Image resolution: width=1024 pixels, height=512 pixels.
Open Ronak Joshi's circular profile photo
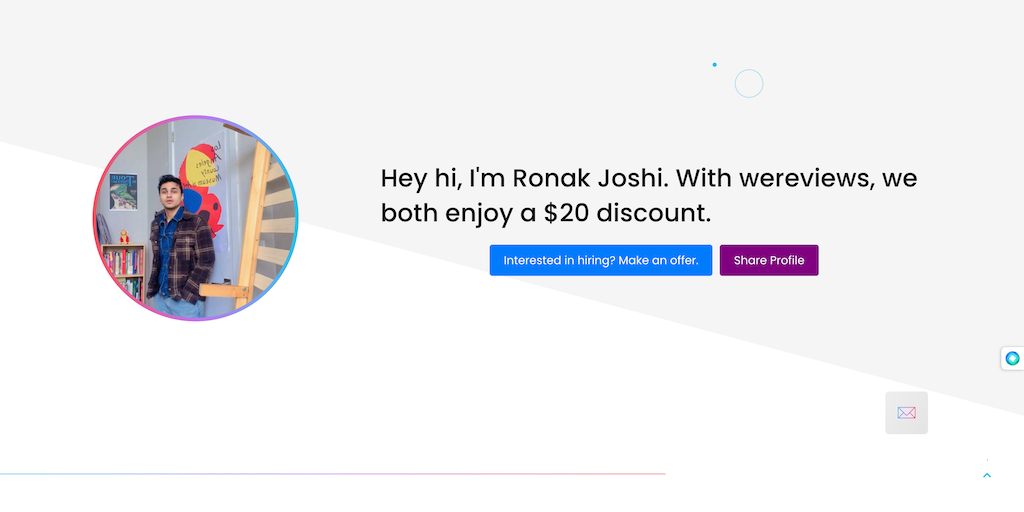(196, 218)
